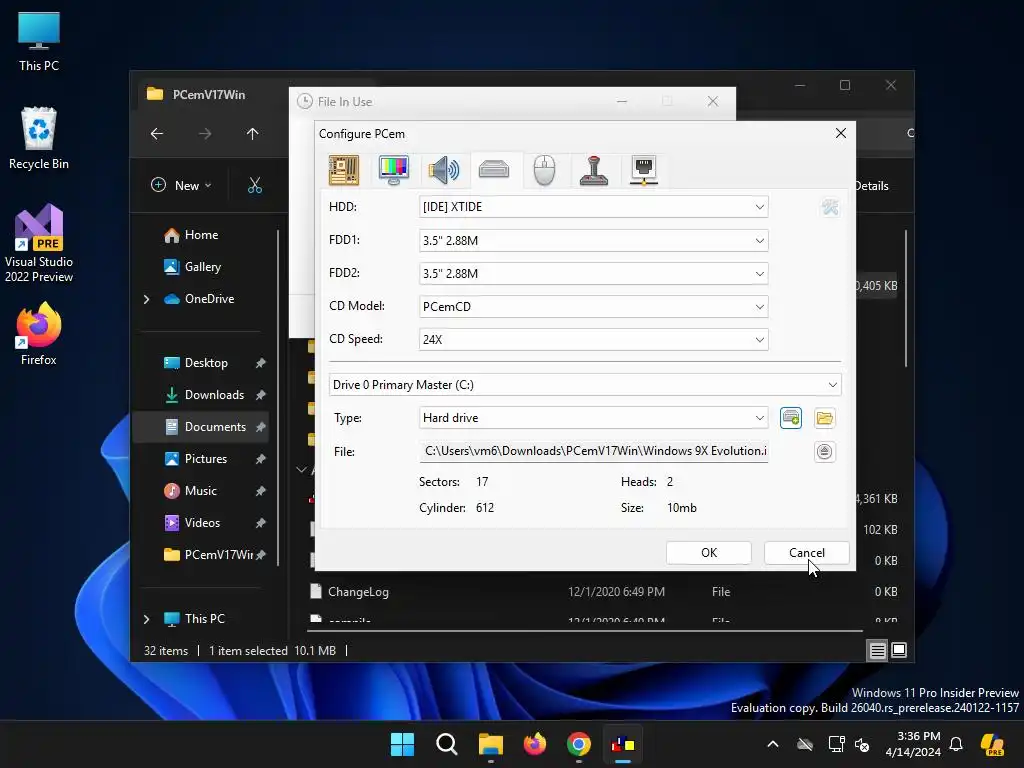This screenshot has width=1024, height=768.
Task: Click the HDD configure tools icon
Action: [830, 208]
